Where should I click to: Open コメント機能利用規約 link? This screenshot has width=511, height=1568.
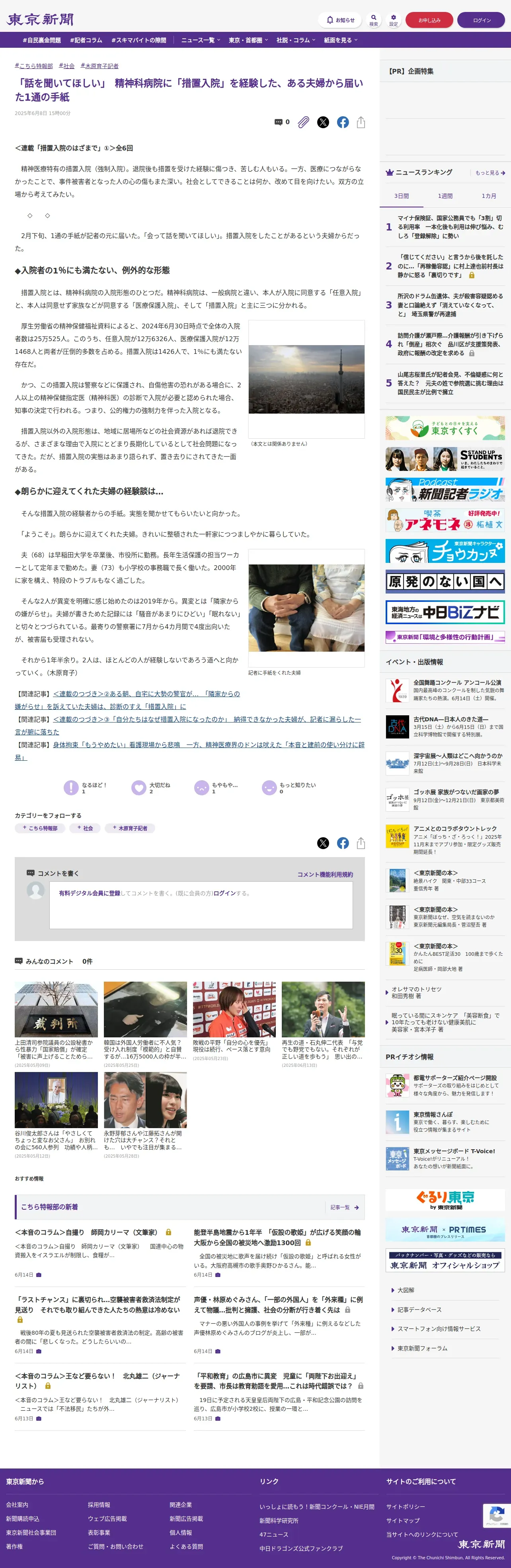(x=325, y=874)
